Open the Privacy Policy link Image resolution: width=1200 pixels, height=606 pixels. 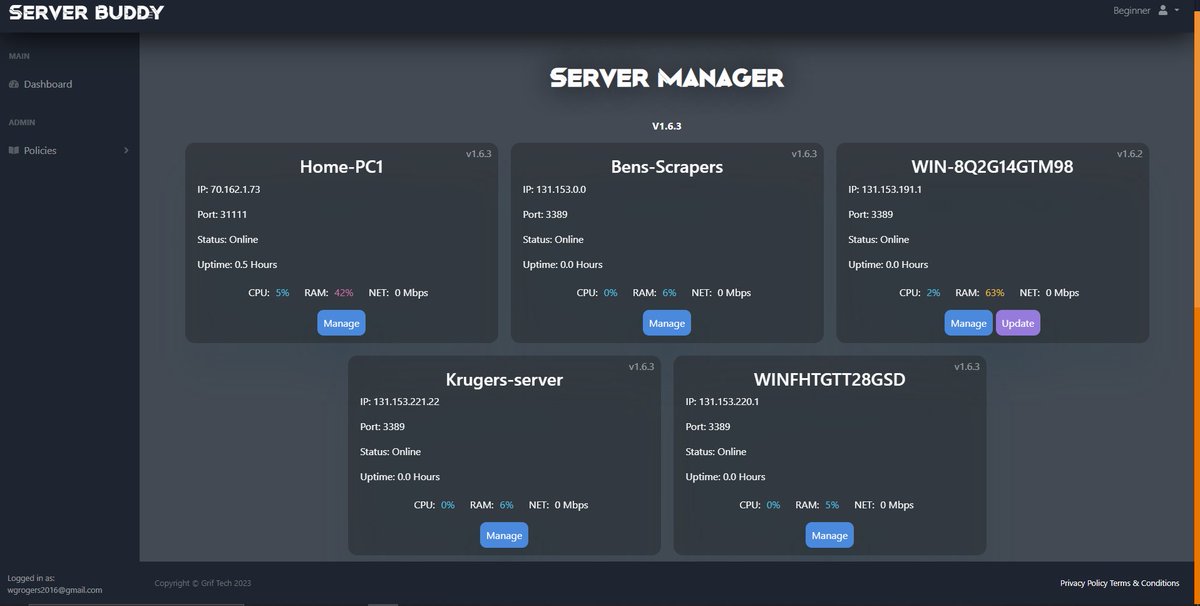point(1084,583)
